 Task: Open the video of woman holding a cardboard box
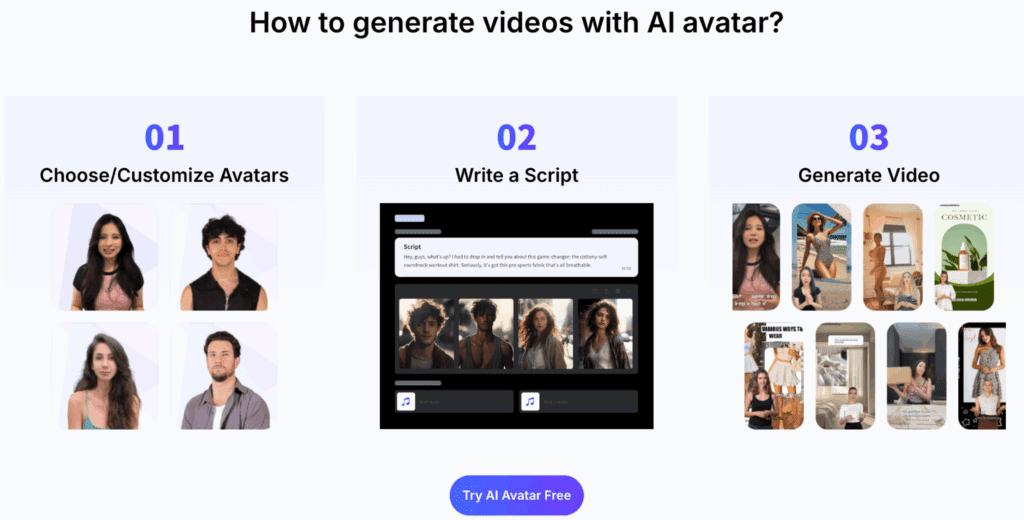(x=916, y=376)
